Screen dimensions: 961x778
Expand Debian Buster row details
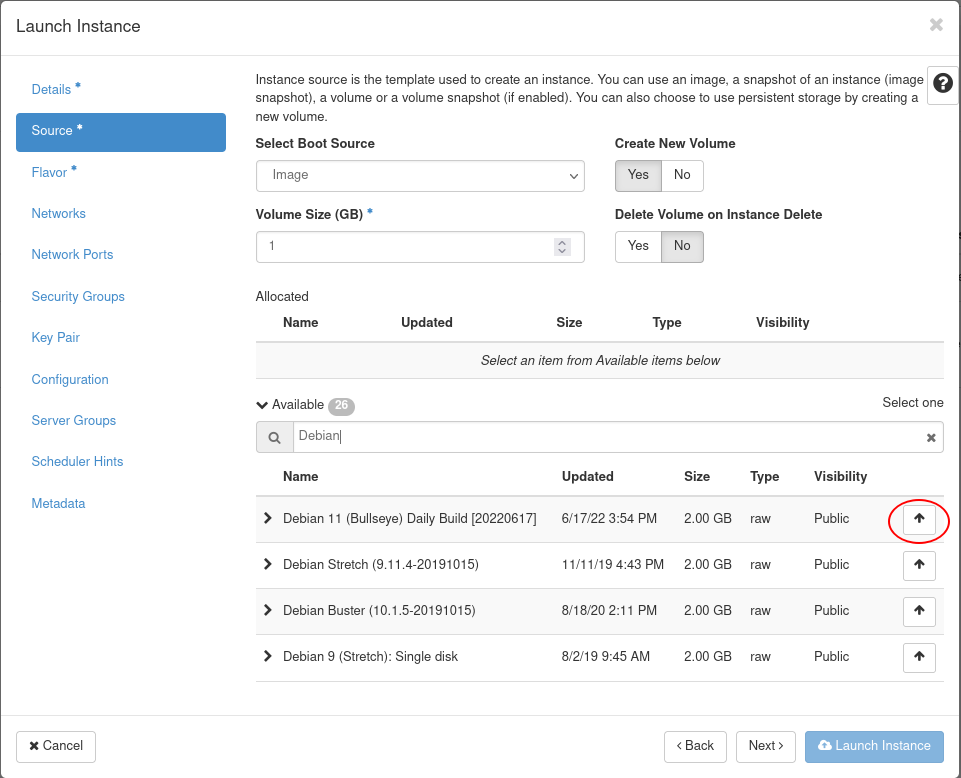tap(267, 610)
